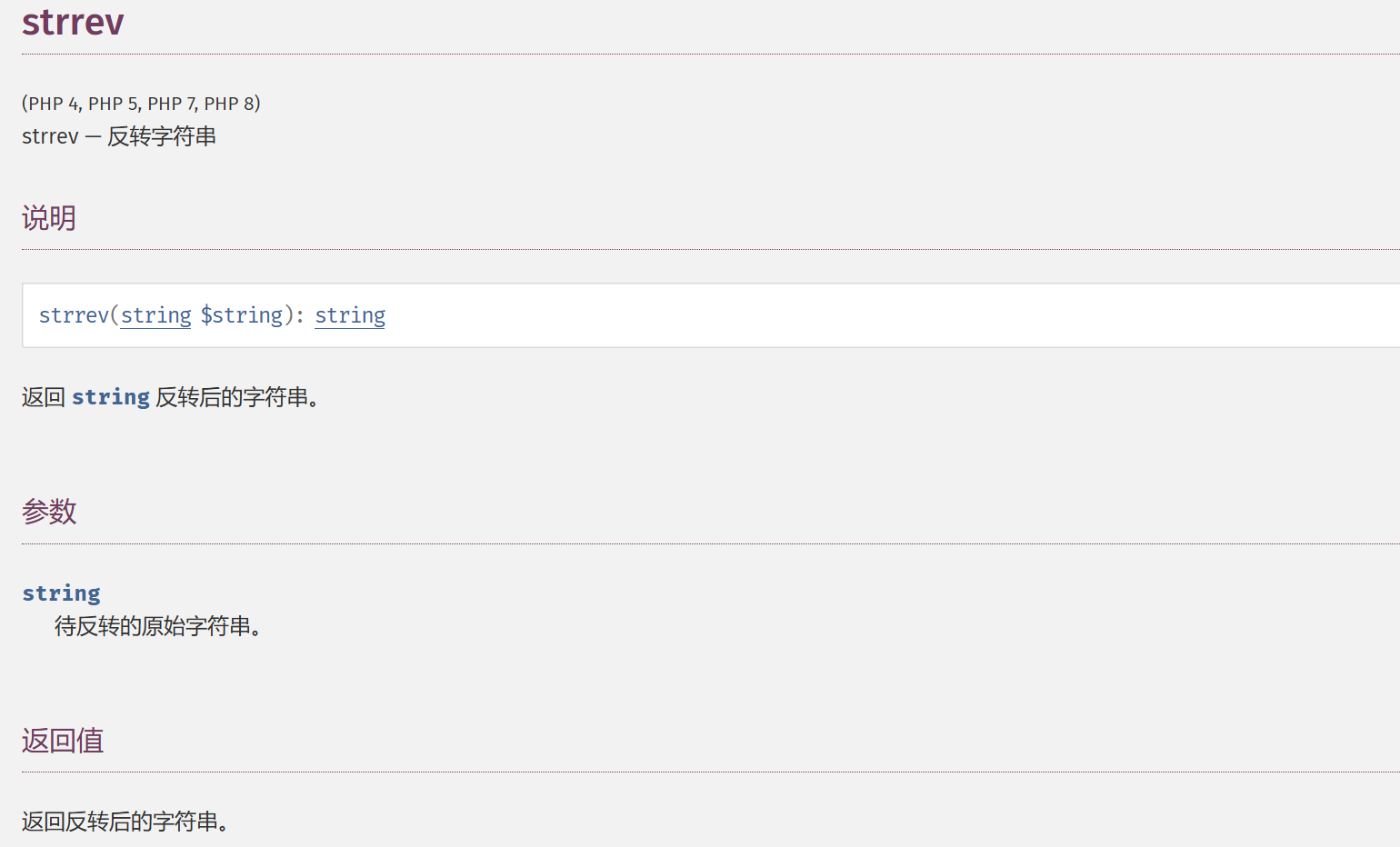Click the 说明 section heading
1400x847 pixels.
coord(49,218)
